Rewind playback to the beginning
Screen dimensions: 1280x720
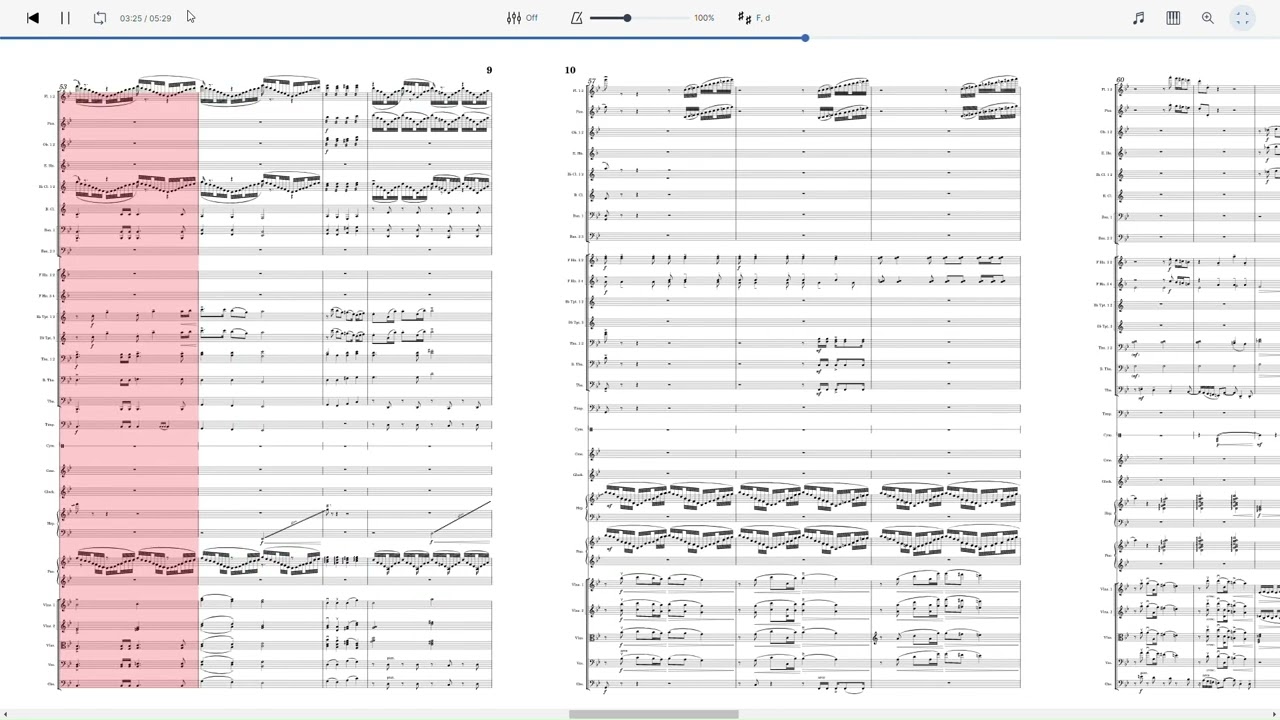pos(33,18)
